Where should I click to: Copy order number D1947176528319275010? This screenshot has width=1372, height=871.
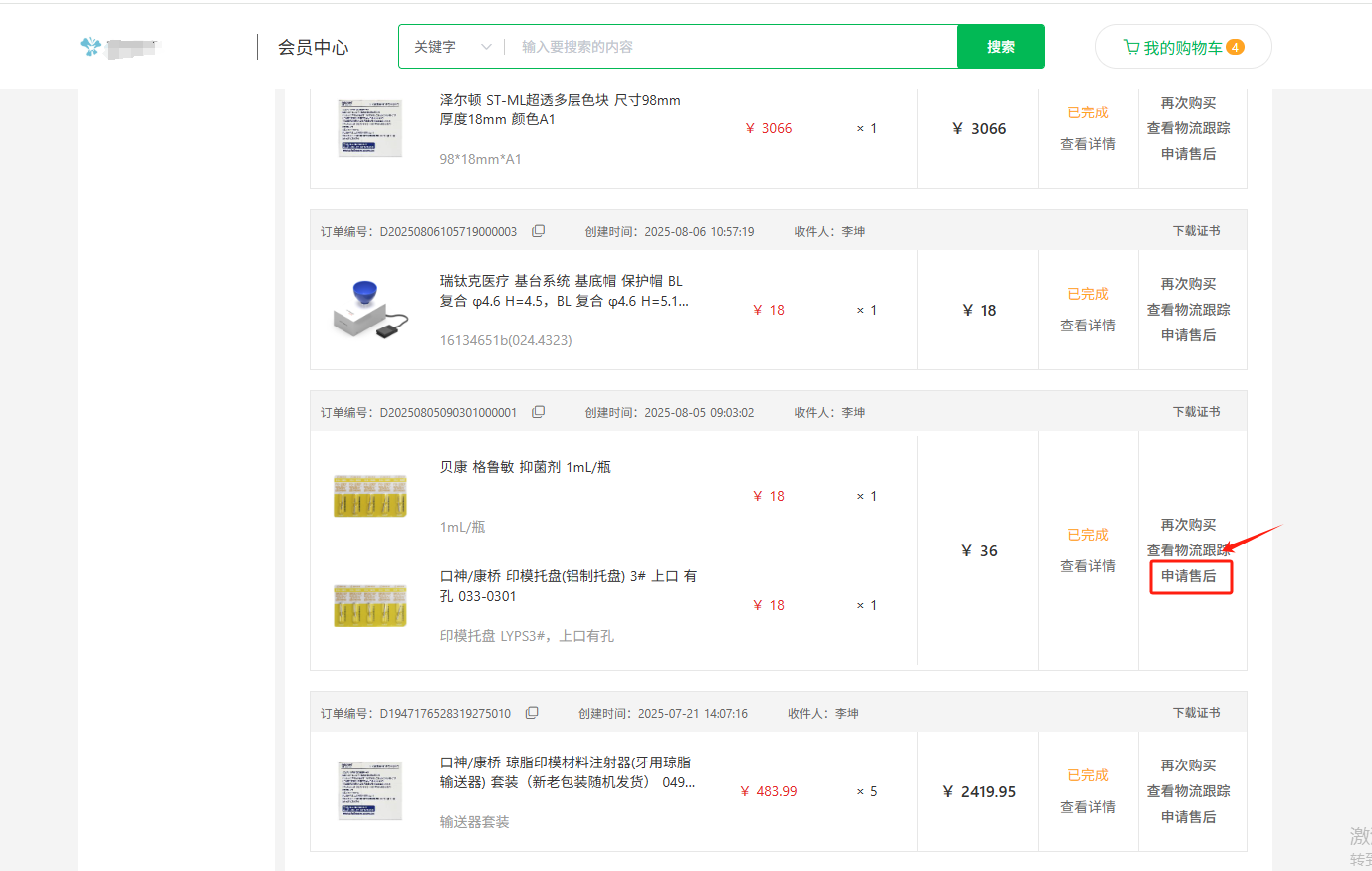click(x=532, y=713)
